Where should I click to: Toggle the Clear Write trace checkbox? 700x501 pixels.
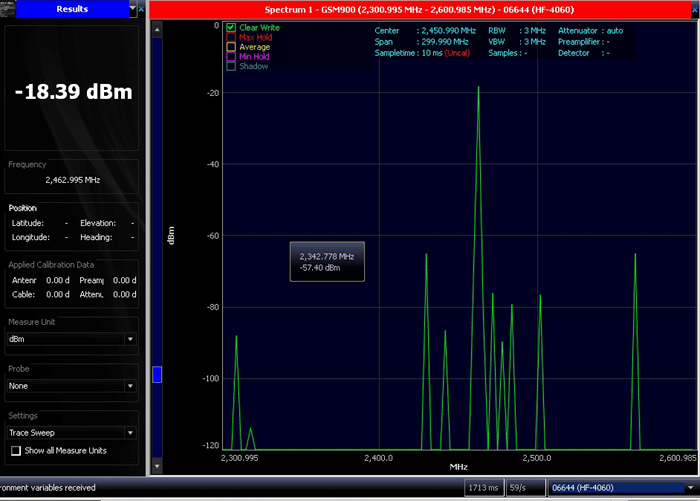click(x=231, y=28)
